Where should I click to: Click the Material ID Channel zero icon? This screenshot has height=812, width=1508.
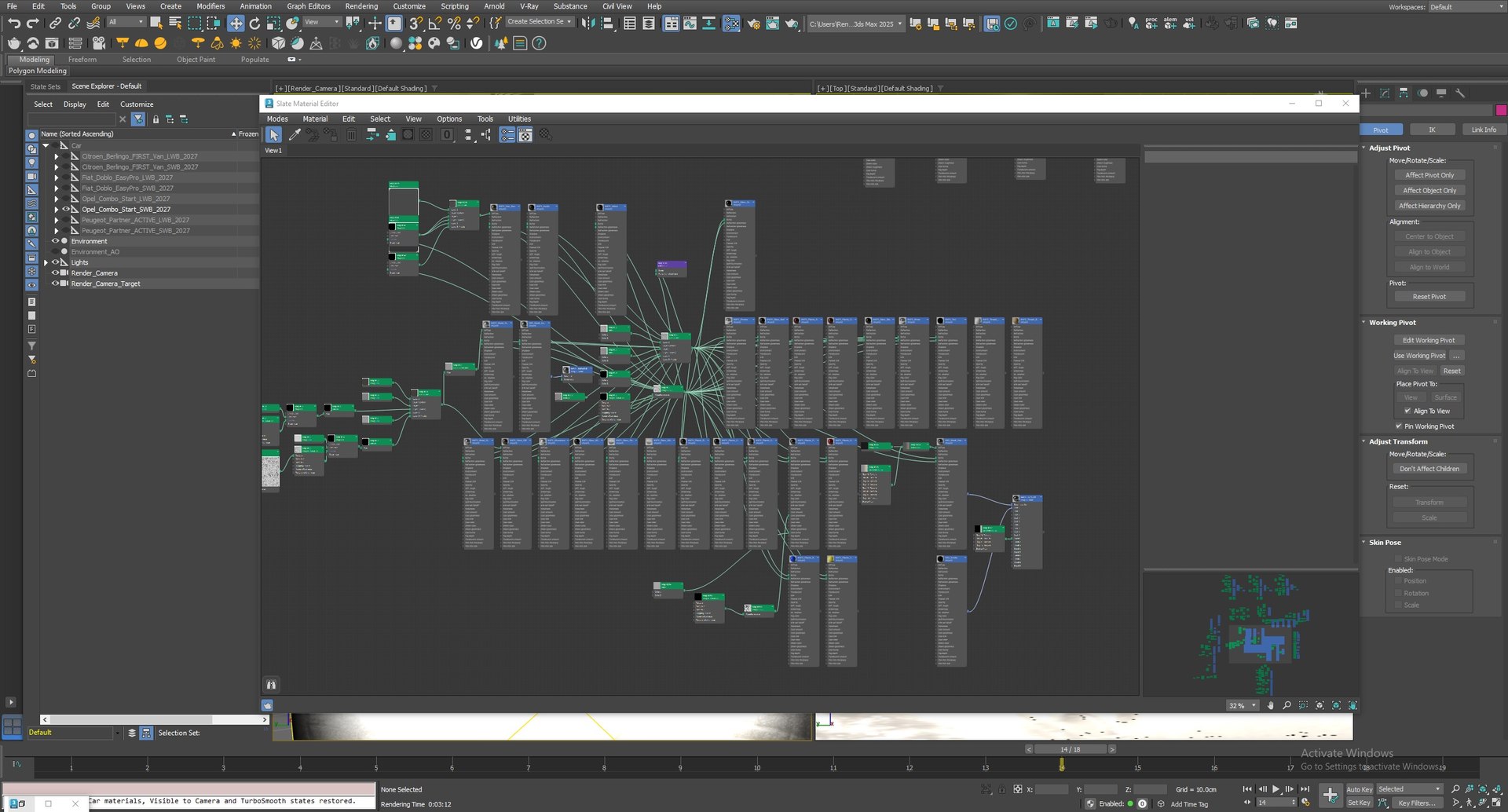click(x=447, y=135)
